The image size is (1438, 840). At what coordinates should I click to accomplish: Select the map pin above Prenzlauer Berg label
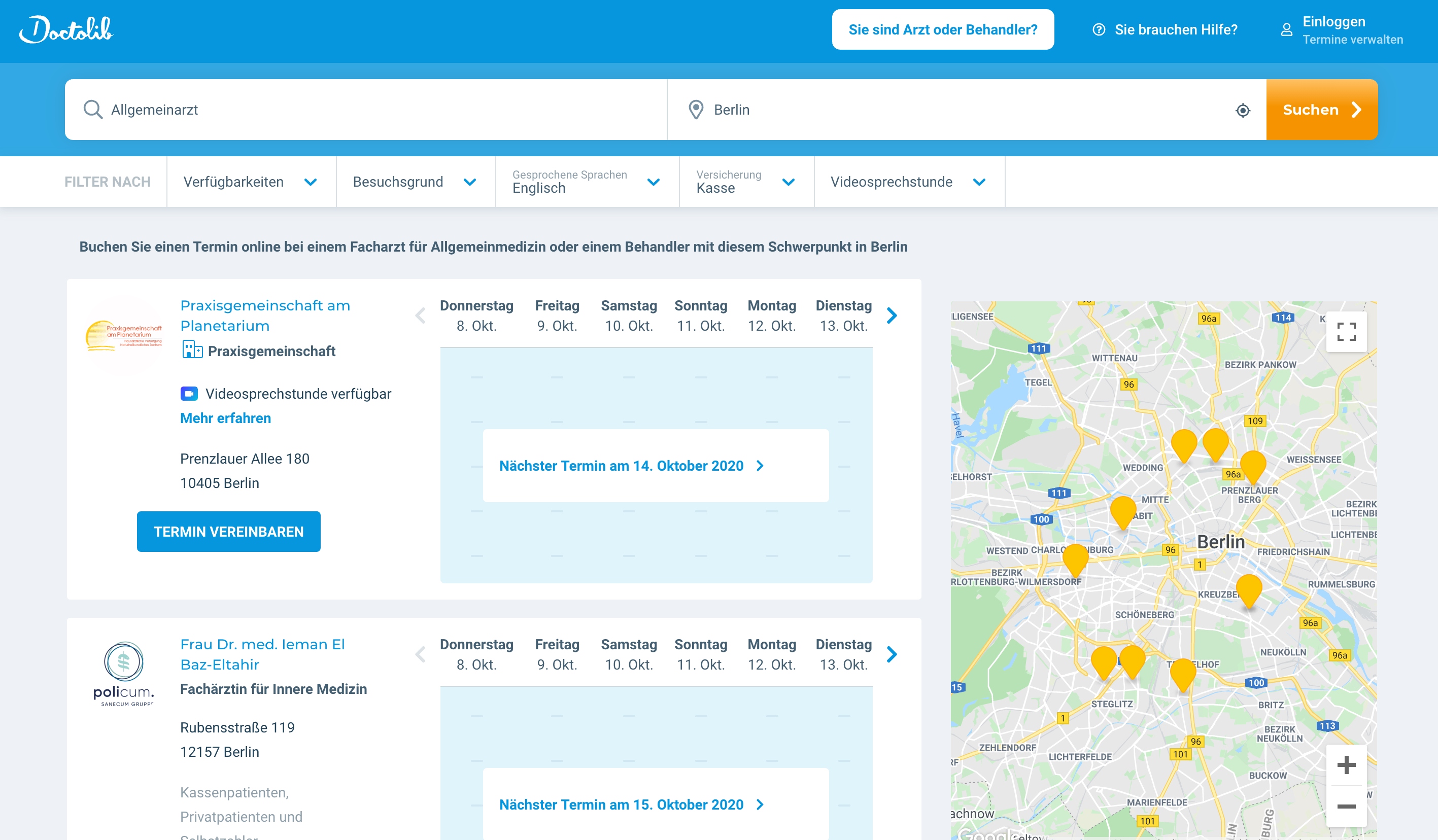point(1253,467)
